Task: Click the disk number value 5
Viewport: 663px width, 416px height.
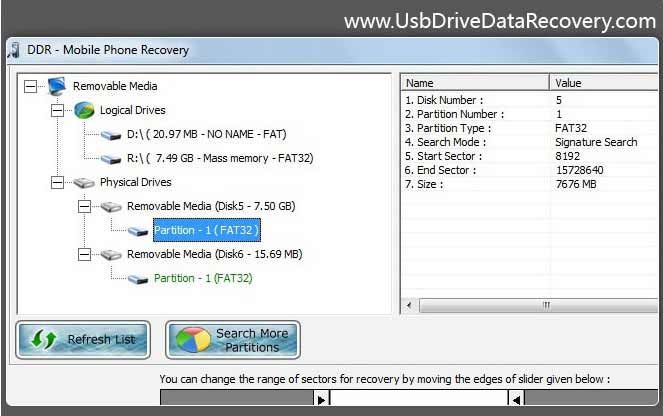Action: pyautogui.click(x=559, y=100)
